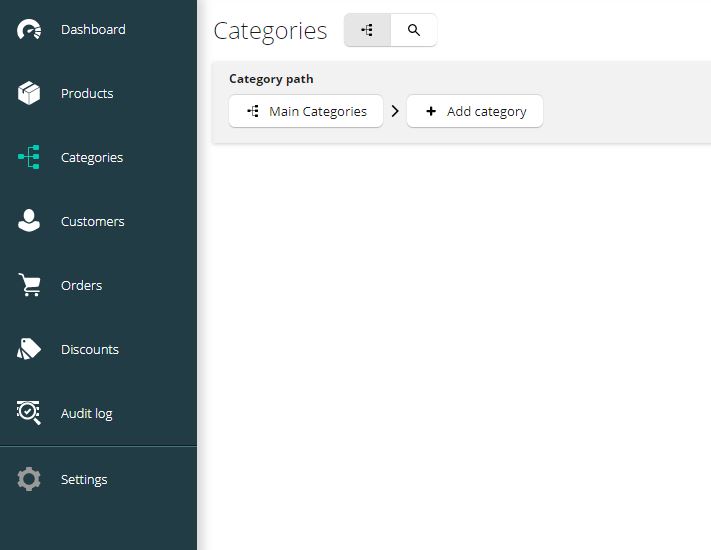Screen dimensions: 711x550
Task: Click the tree icon in Main Categories
Action: point(253,111)
